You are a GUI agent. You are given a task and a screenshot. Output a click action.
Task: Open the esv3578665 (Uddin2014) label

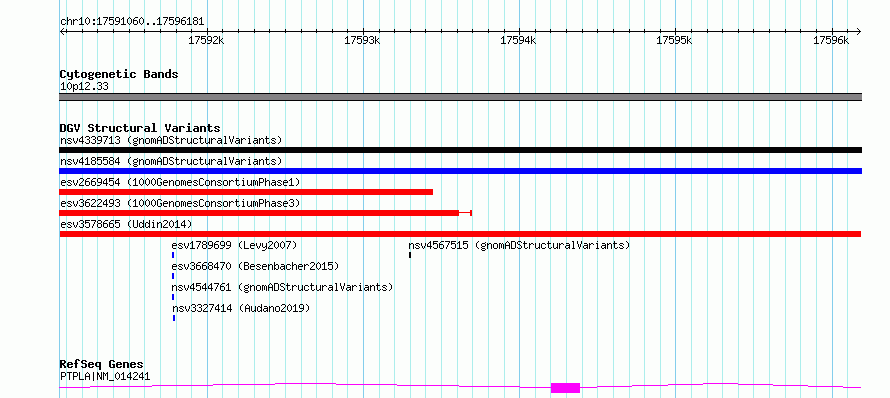click(x=126, y=224)
